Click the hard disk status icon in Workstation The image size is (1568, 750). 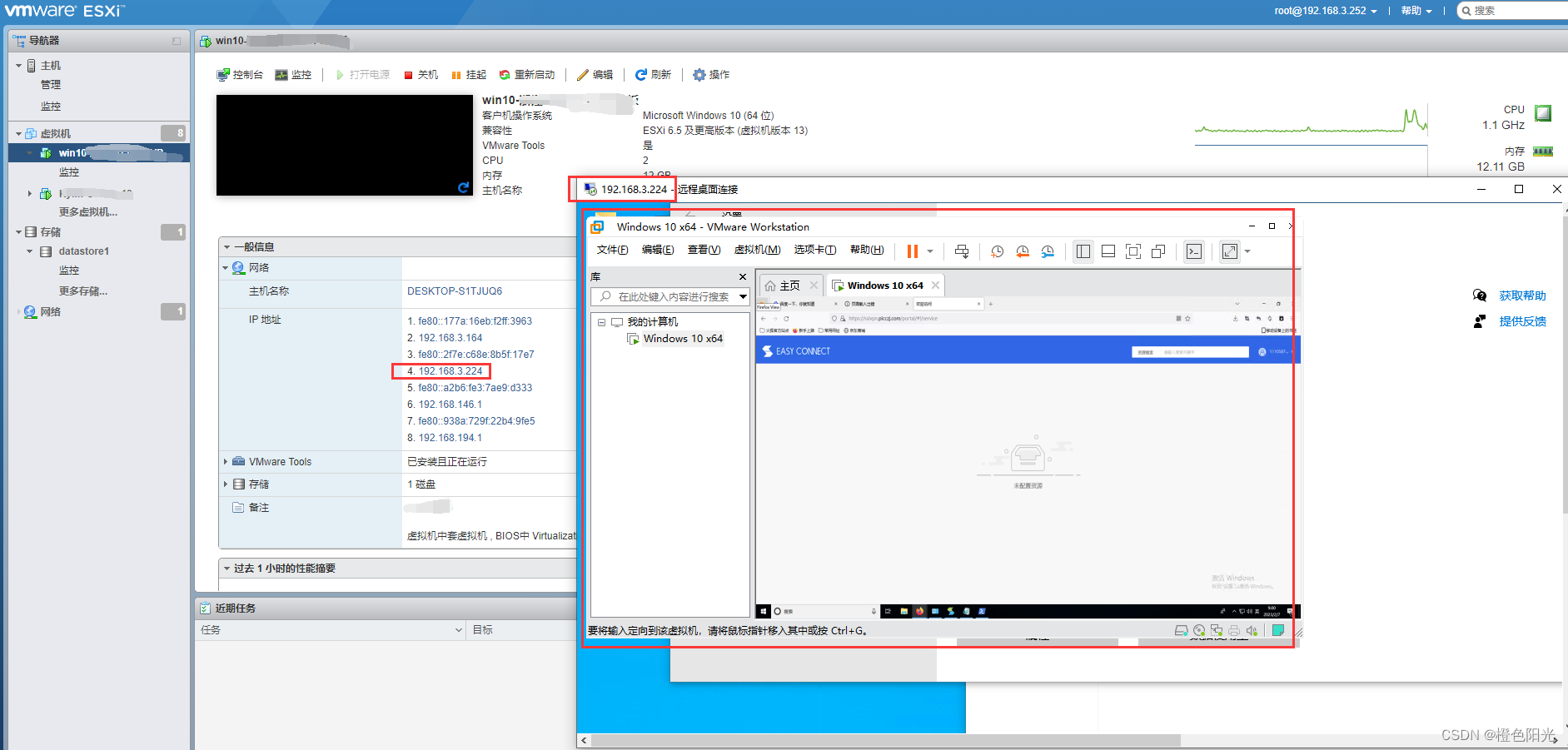click(1181, 631)
